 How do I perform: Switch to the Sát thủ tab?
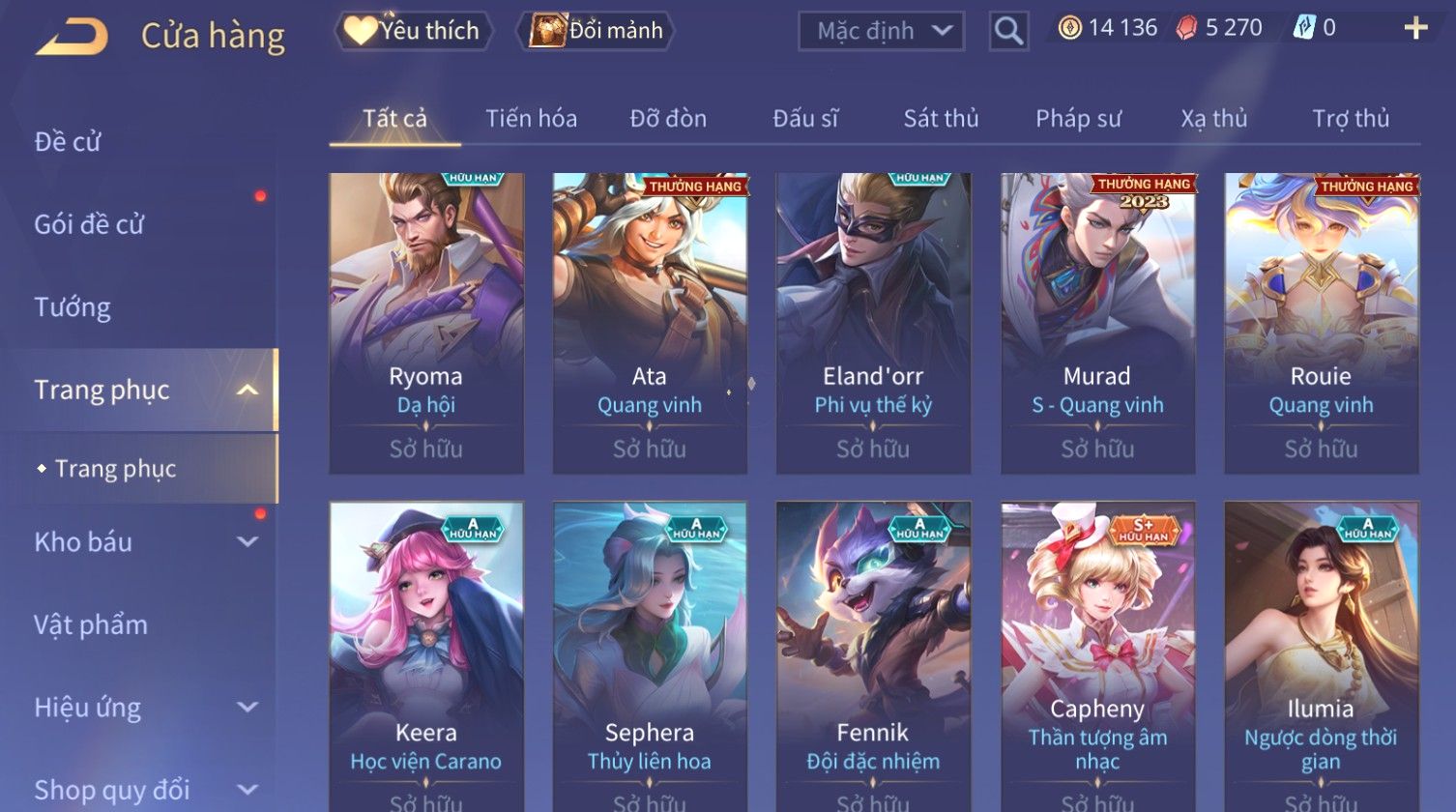pyautogui.click(x=941, y=119)
